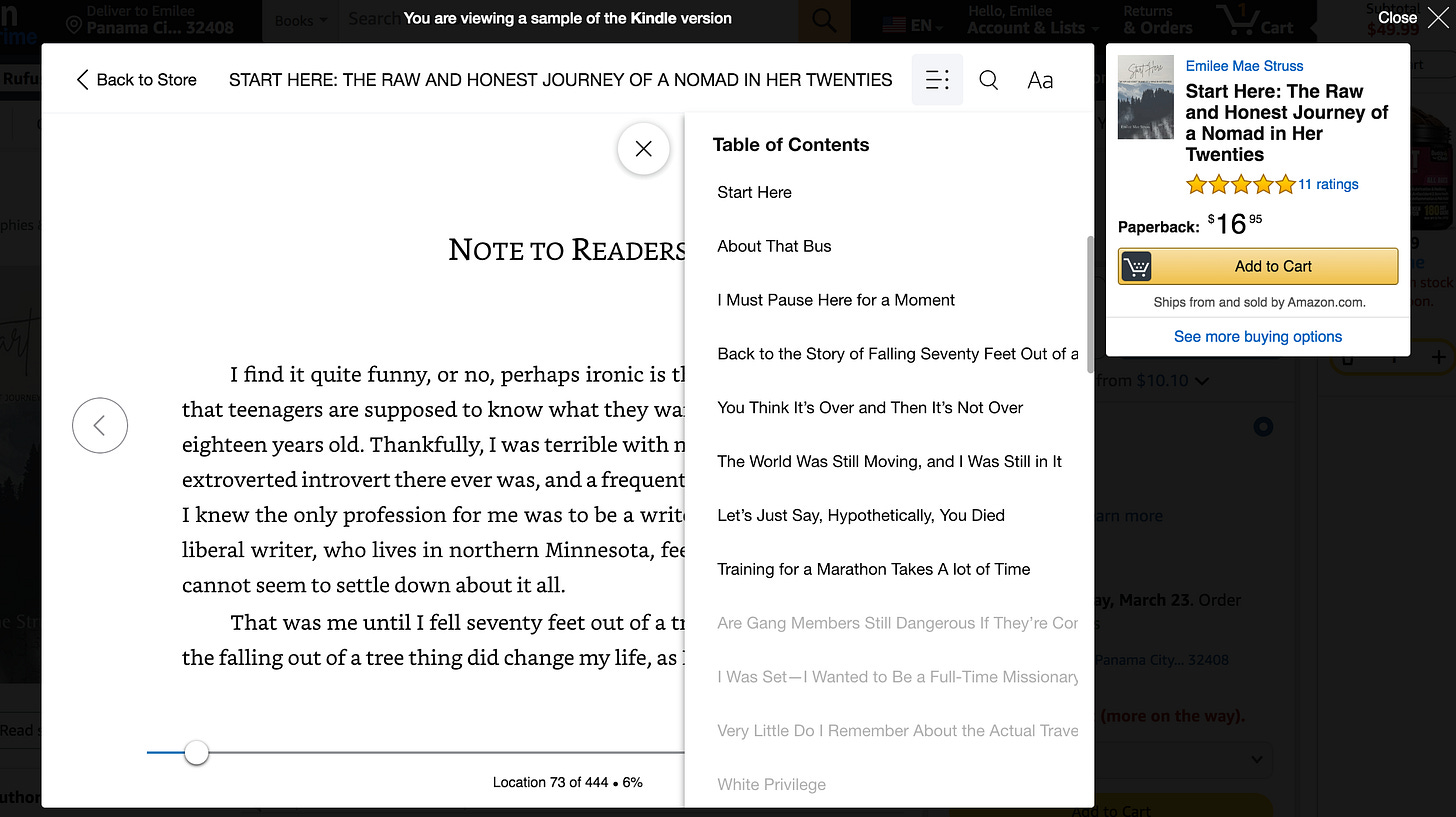Open the book search magnifier
Image resolution: width=1456 pixels, height=817 pixels.
tap(988, 80)
